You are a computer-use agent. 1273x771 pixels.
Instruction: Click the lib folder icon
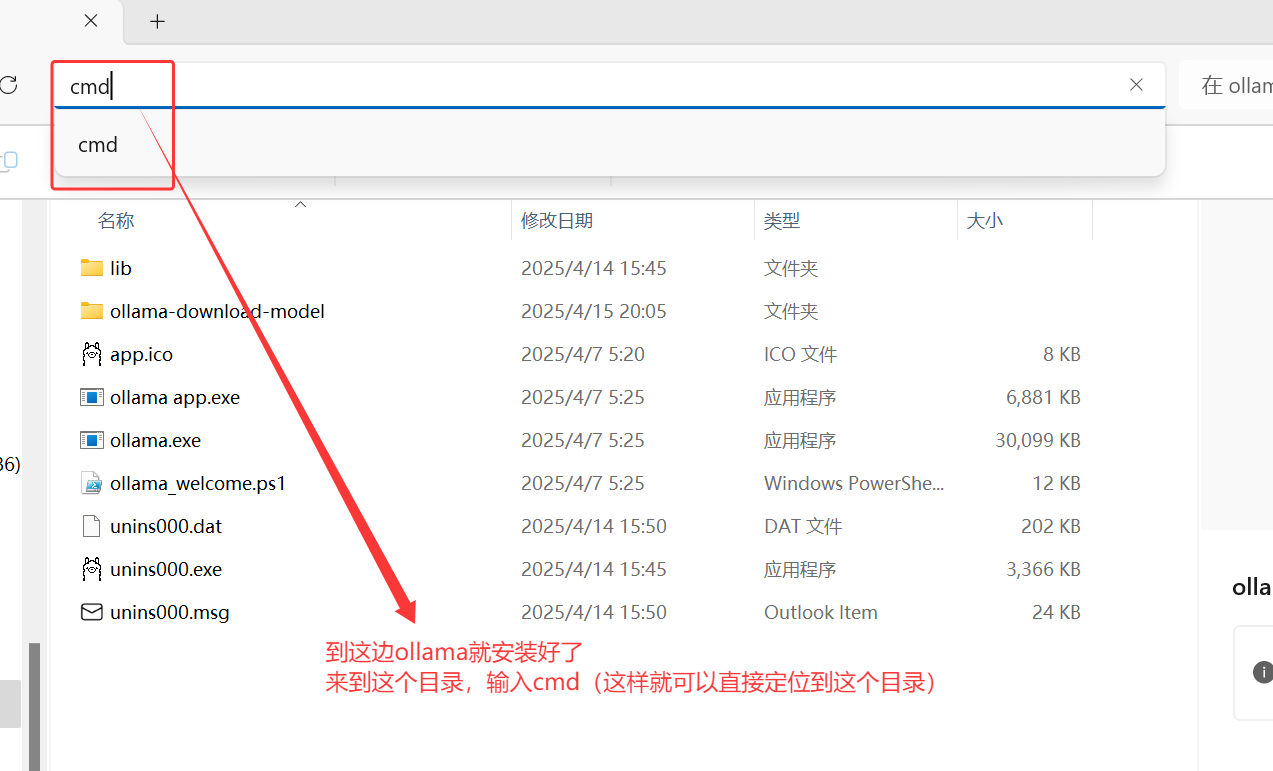point(92,268)
